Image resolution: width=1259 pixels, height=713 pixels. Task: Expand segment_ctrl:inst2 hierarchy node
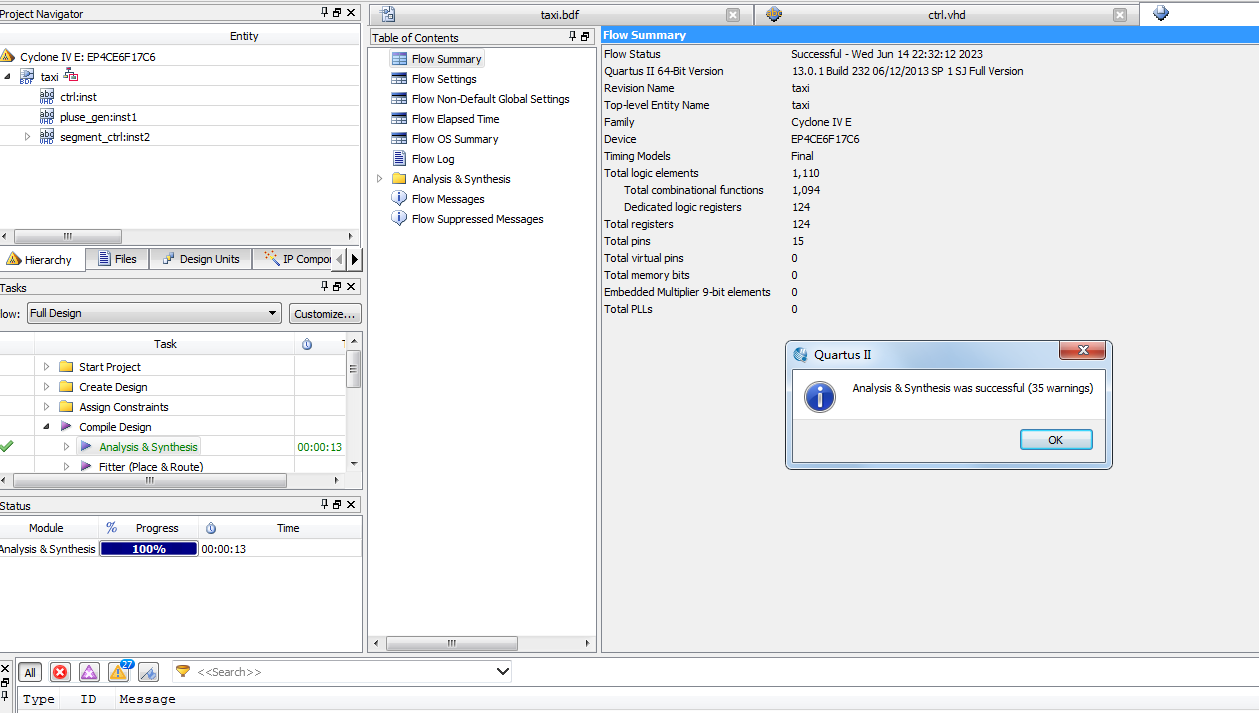28,137
